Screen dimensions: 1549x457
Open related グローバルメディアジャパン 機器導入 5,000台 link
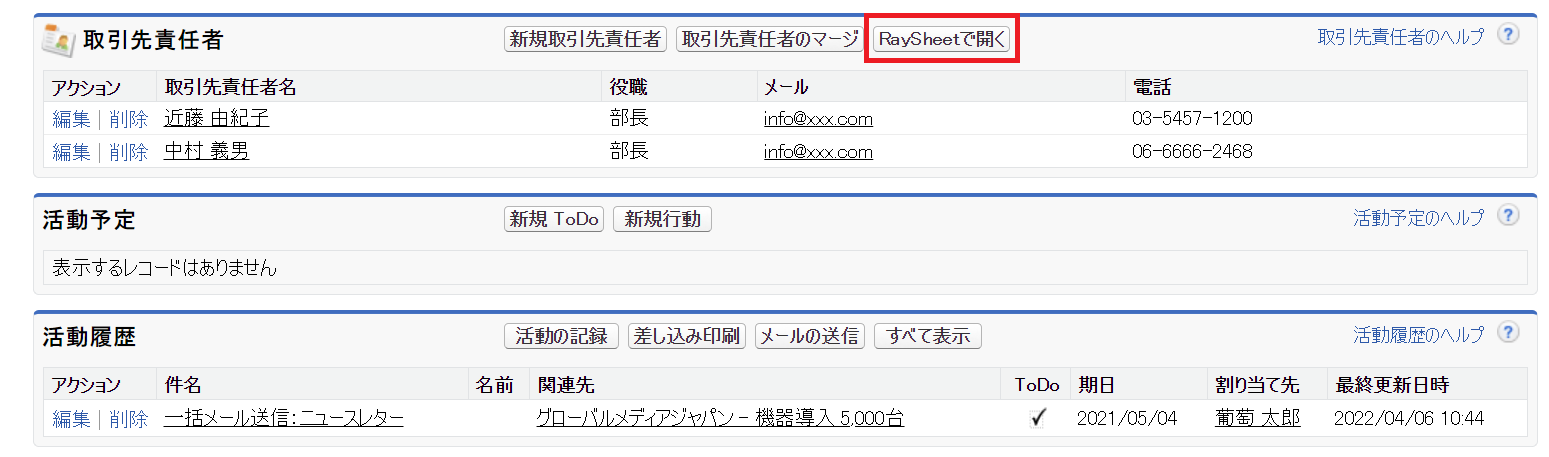point(720,419)
